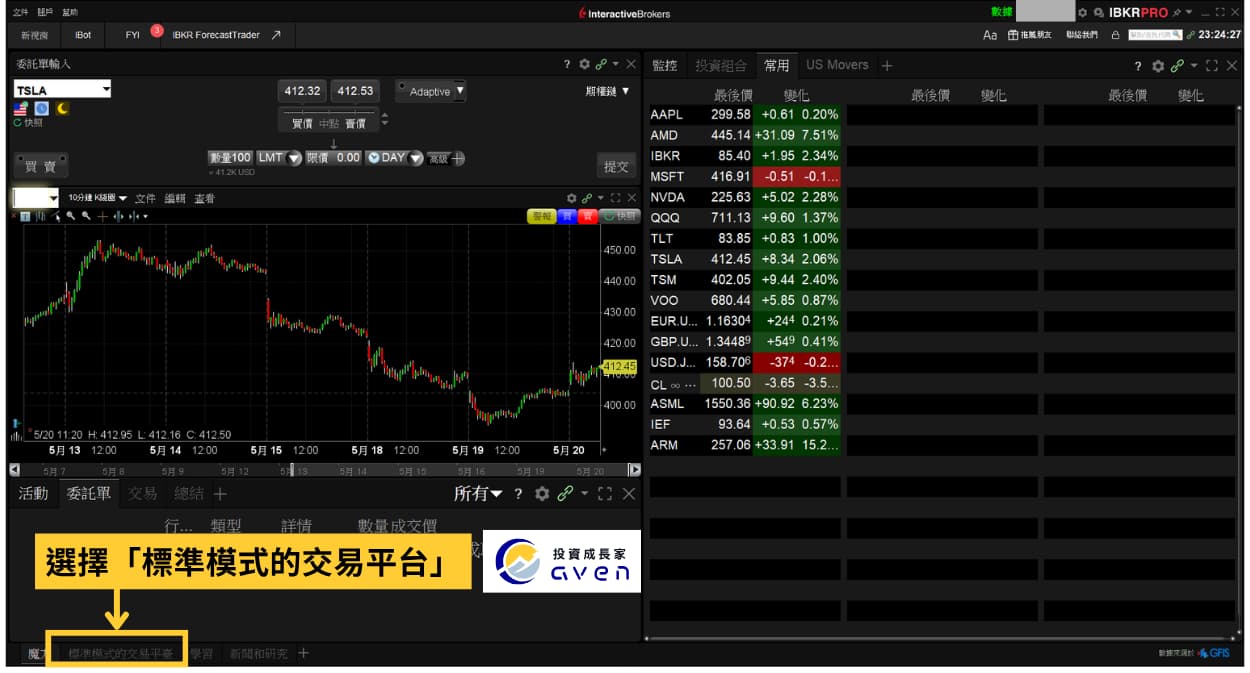Click the blue 買 chart button
The image size is (1250, 673).
pyautogui.click(x=567, y=215)
